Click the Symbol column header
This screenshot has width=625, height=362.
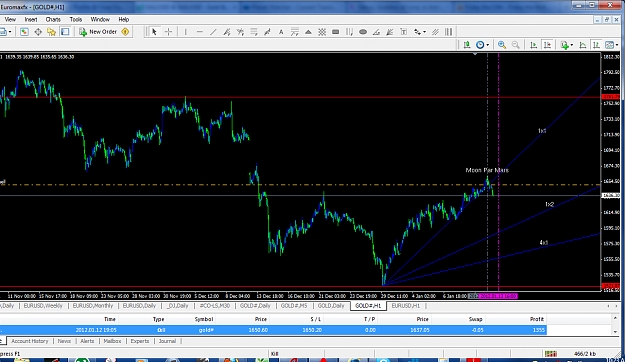[x=204, y=319]
